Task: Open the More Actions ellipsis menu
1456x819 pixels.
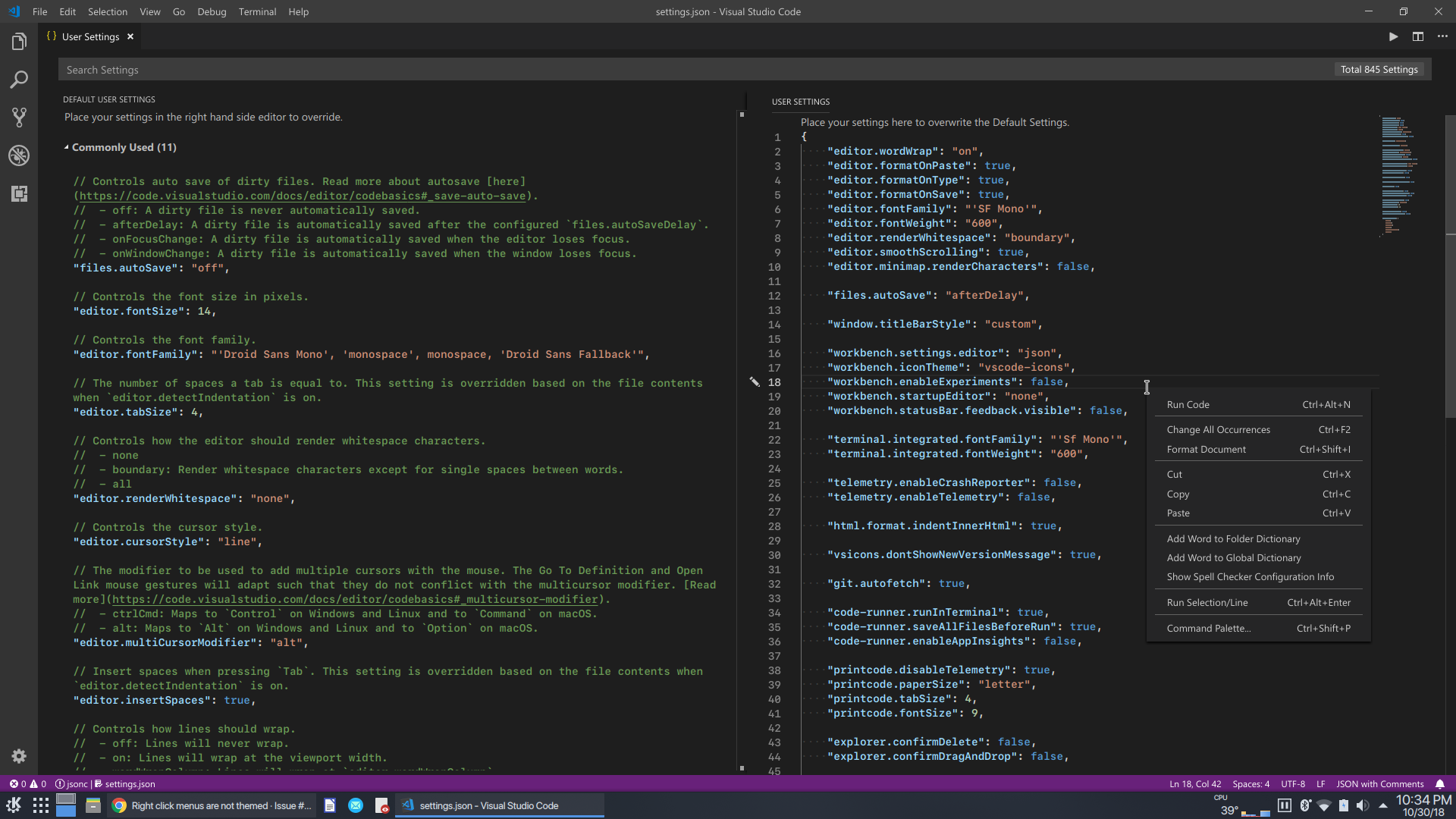Action: point(1443,36)
